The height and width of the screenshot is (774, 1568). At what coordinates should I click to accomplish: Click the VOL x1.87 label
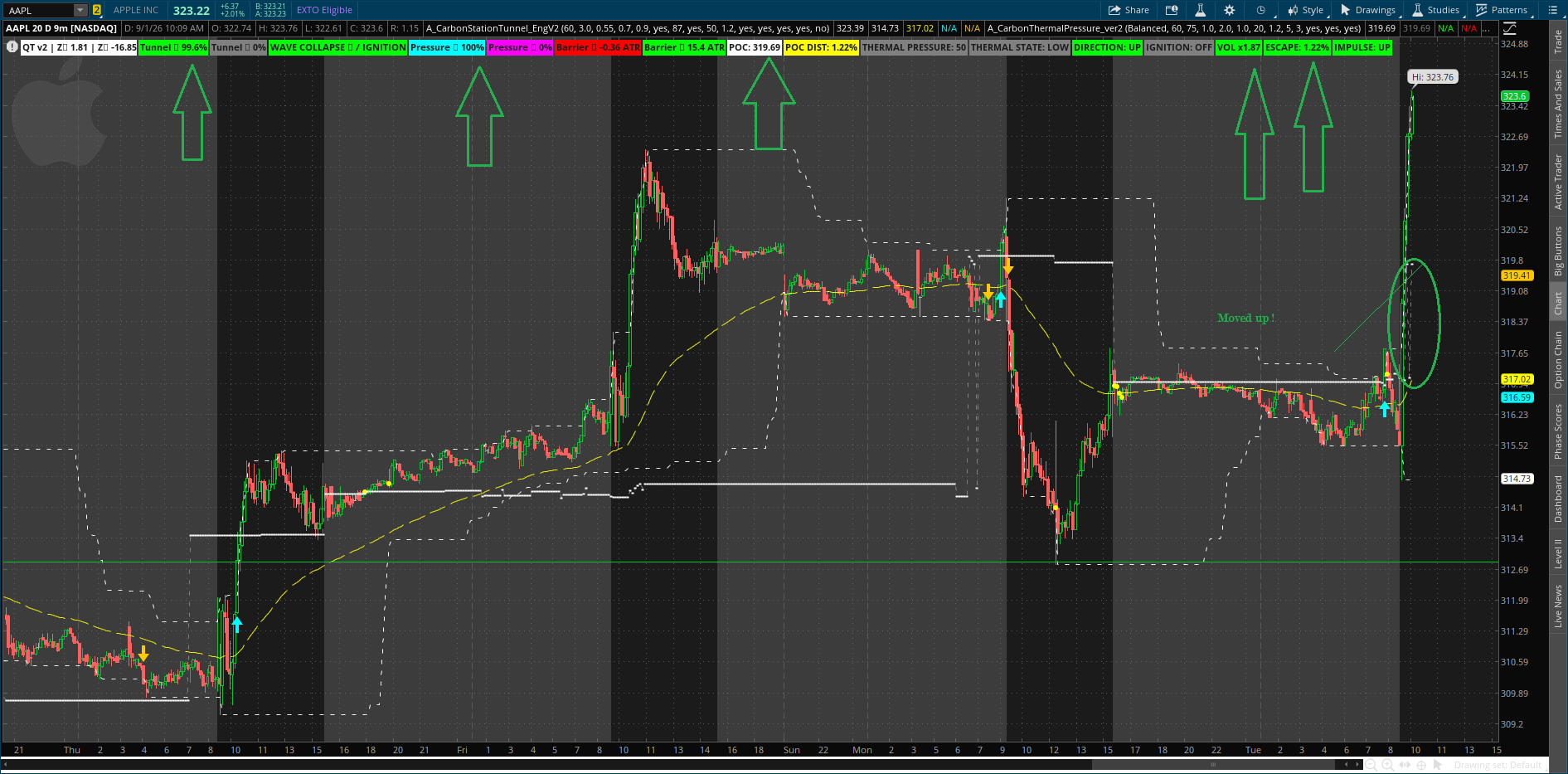click(x=1239, y=47)
